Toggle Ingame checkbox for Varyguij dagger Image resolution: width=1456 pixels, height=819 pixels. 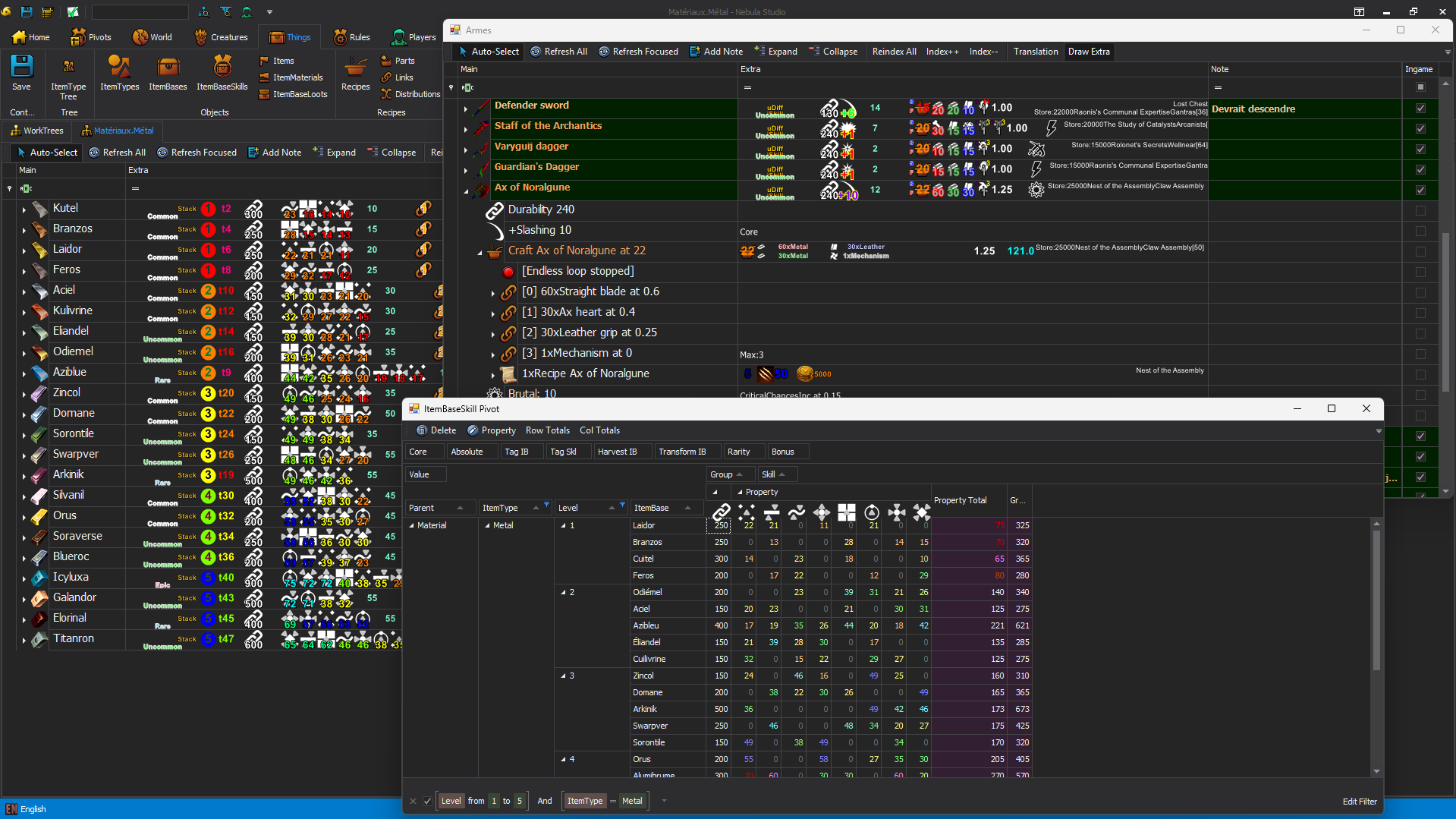tap(1420, 150)
